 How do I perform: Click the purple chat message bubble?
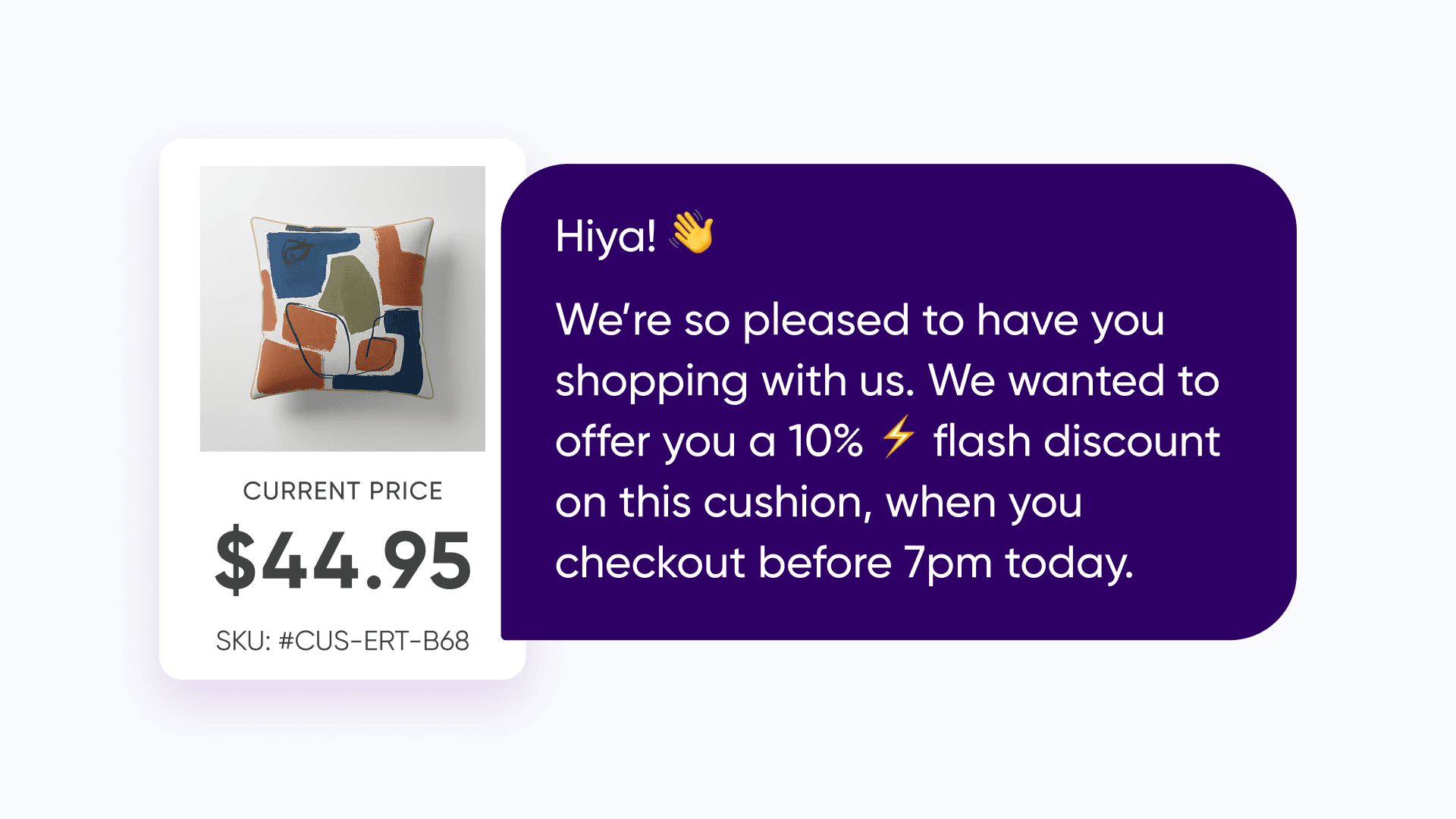[899, 402]
